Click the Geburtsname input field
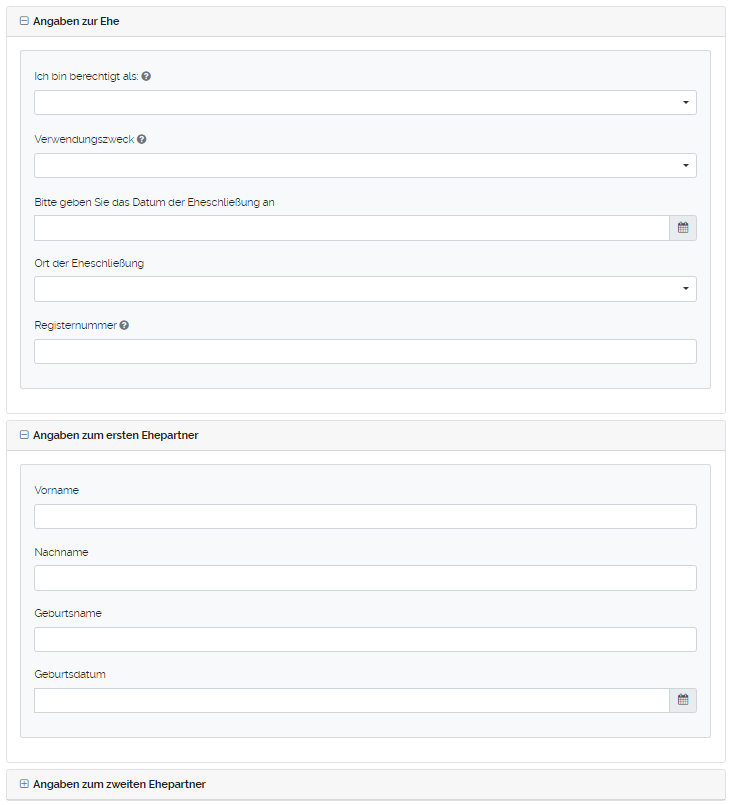Screen dimensions: 730x805 coord(365,639)
